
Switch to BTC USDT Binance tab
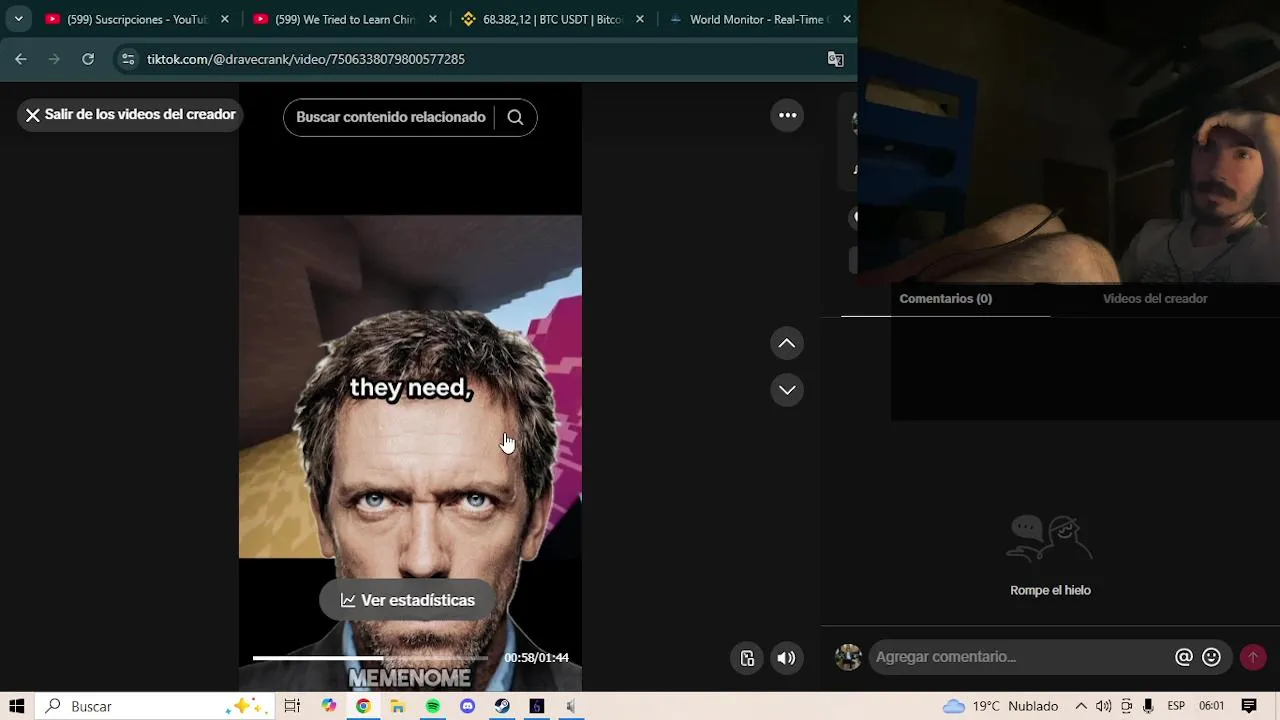point(542,19)
